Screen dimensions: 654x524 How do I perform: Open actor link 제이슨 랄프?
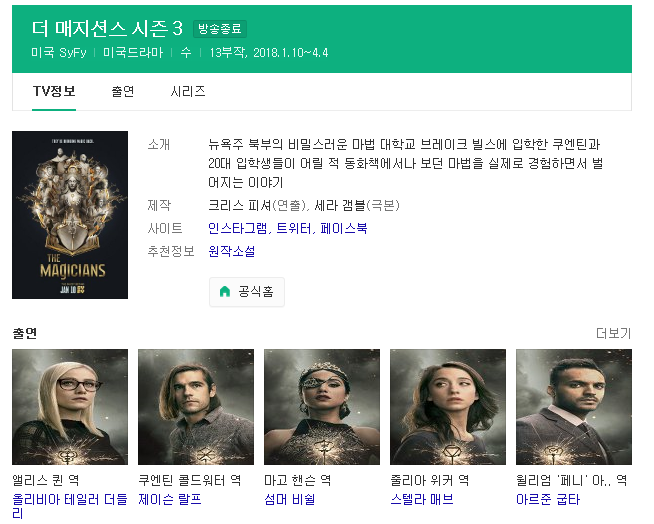[170, 499]
